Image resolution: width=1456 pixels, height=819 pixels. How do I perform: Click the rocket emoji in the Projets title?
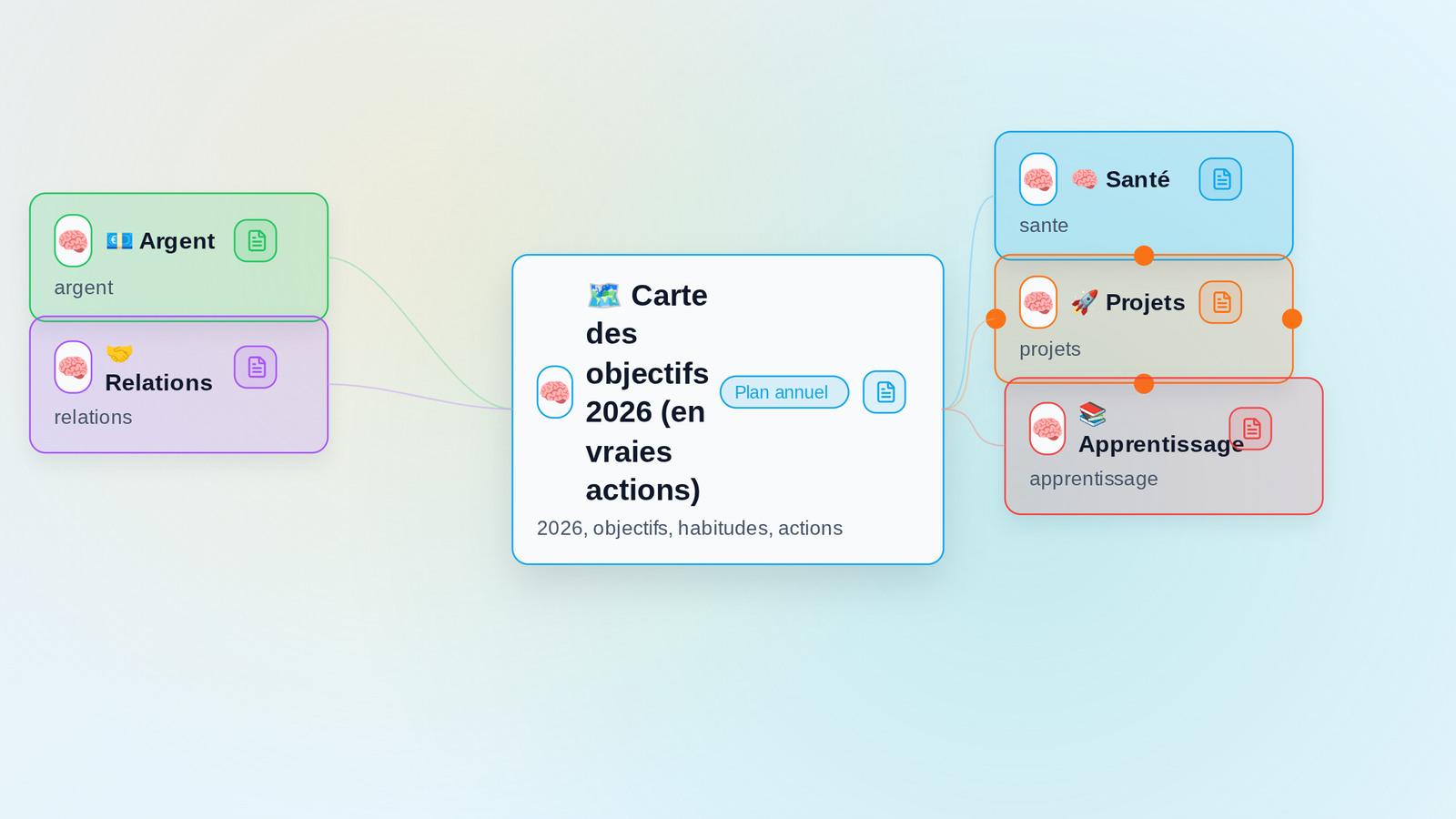(1084, 301)
